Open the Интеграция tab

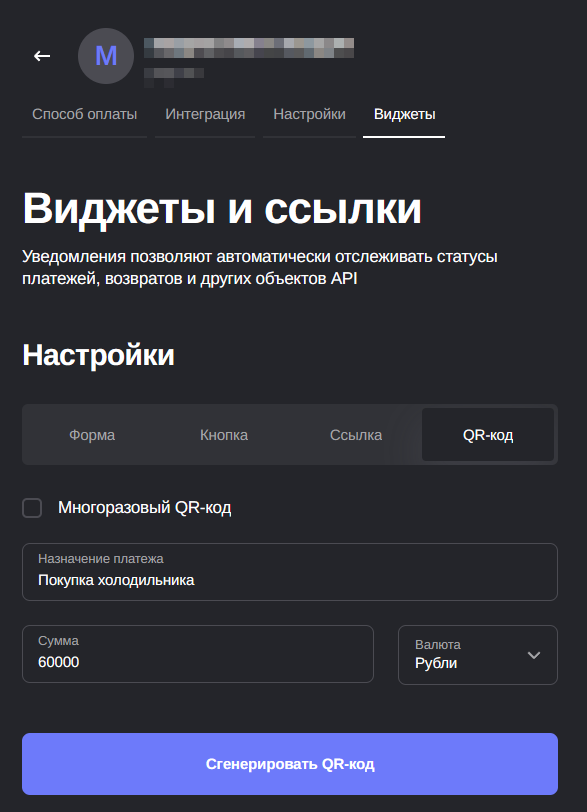pos(205,114)
